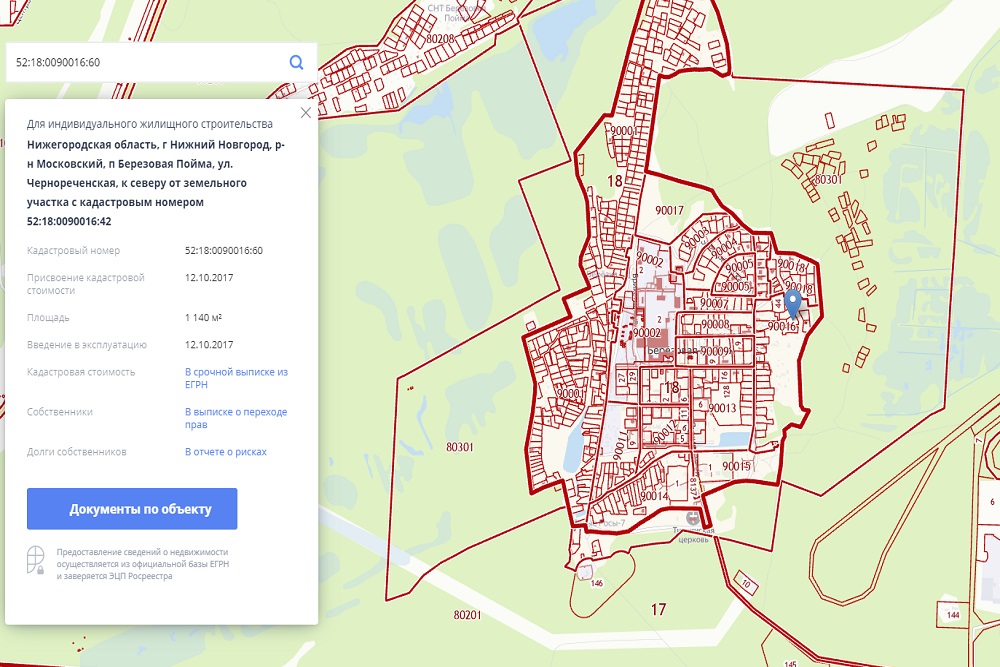Click district number 17 on map
This screenshot has width=1000, height=667.
pos(658,609)
